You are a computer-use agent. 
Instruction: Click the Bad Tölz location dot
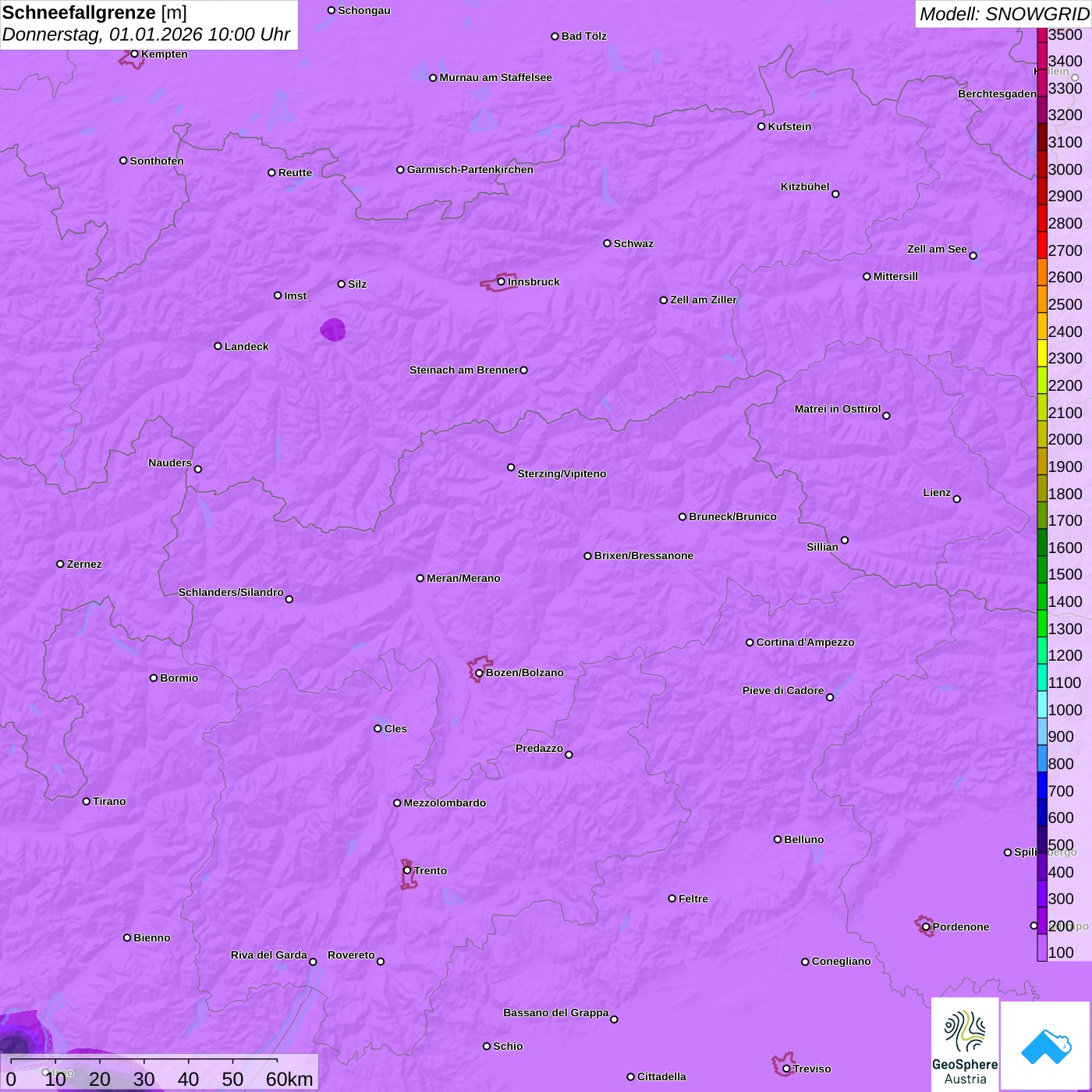click(555, 36)
